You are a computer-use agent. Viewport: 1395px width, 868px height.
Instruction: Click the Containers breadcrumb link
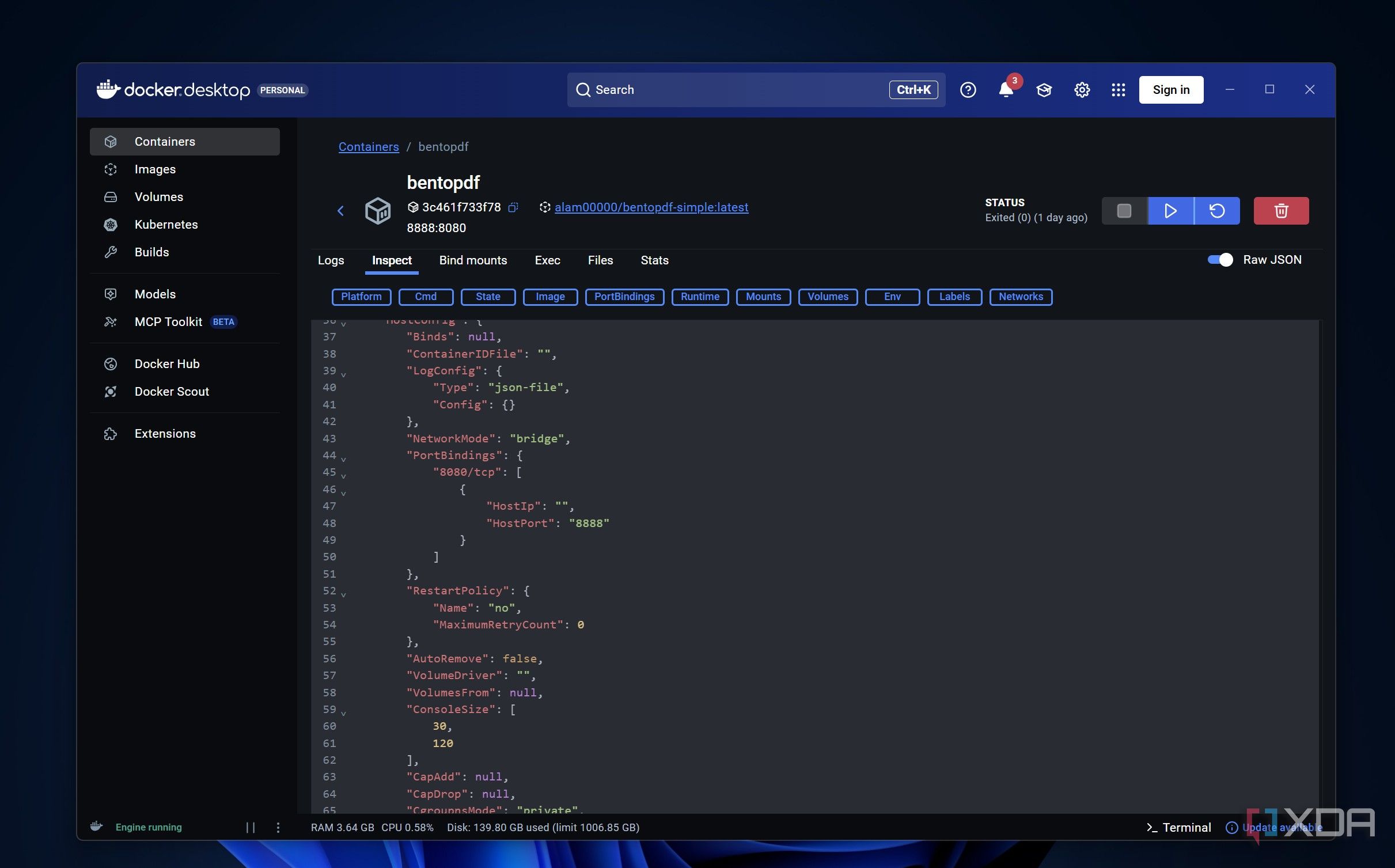click(368, 147)
